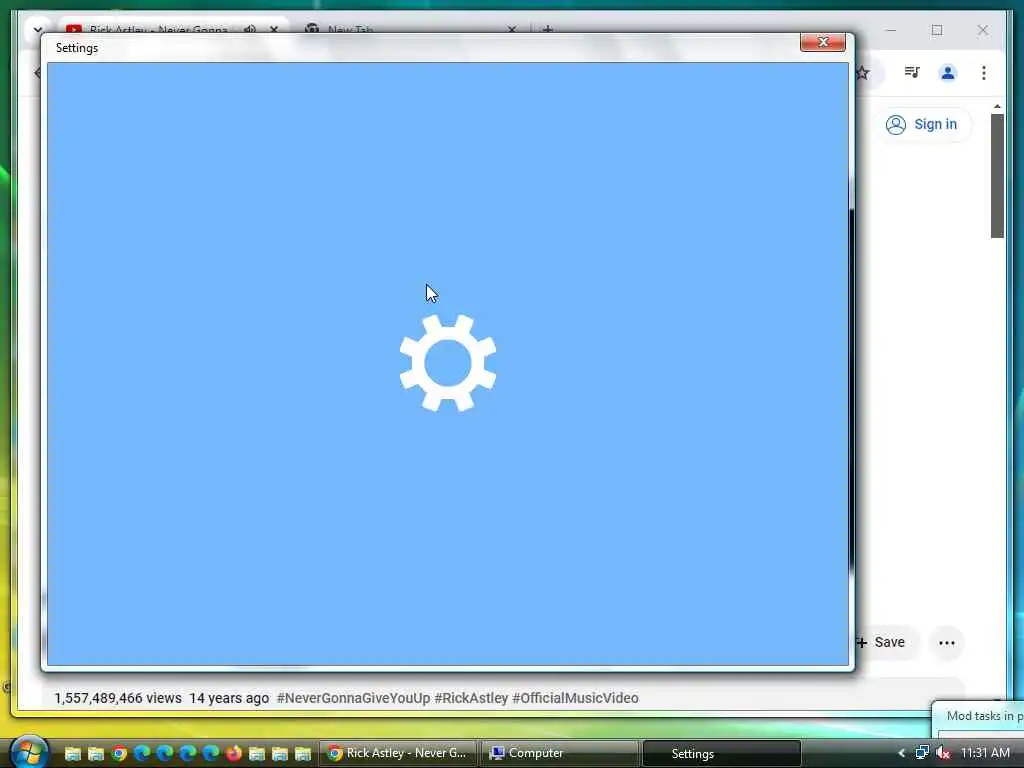The height and width of the screenshot is (768, 1024).
Task: Bookmark this page with the star icon
Action: click(x=863, y=73)
